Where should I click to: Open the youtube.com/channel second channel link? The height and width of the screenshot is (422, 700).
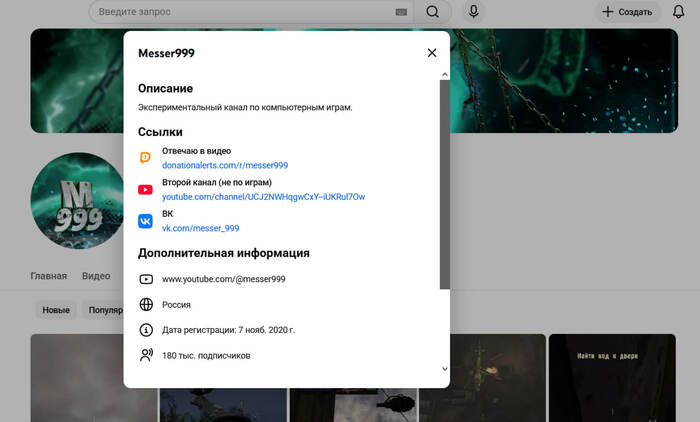pyautogui.click(x=263, y=196)
